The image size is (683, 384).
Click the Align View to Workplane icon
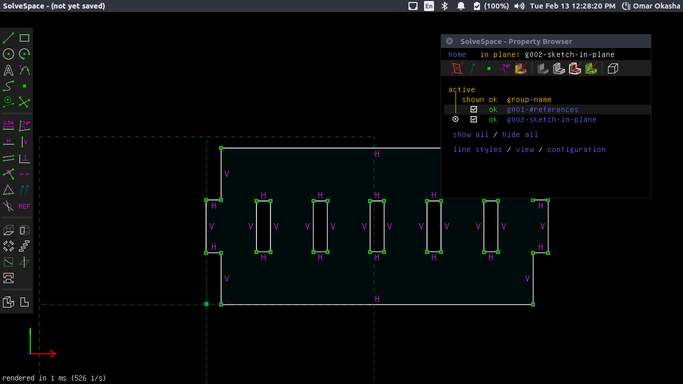click(24, 302)
